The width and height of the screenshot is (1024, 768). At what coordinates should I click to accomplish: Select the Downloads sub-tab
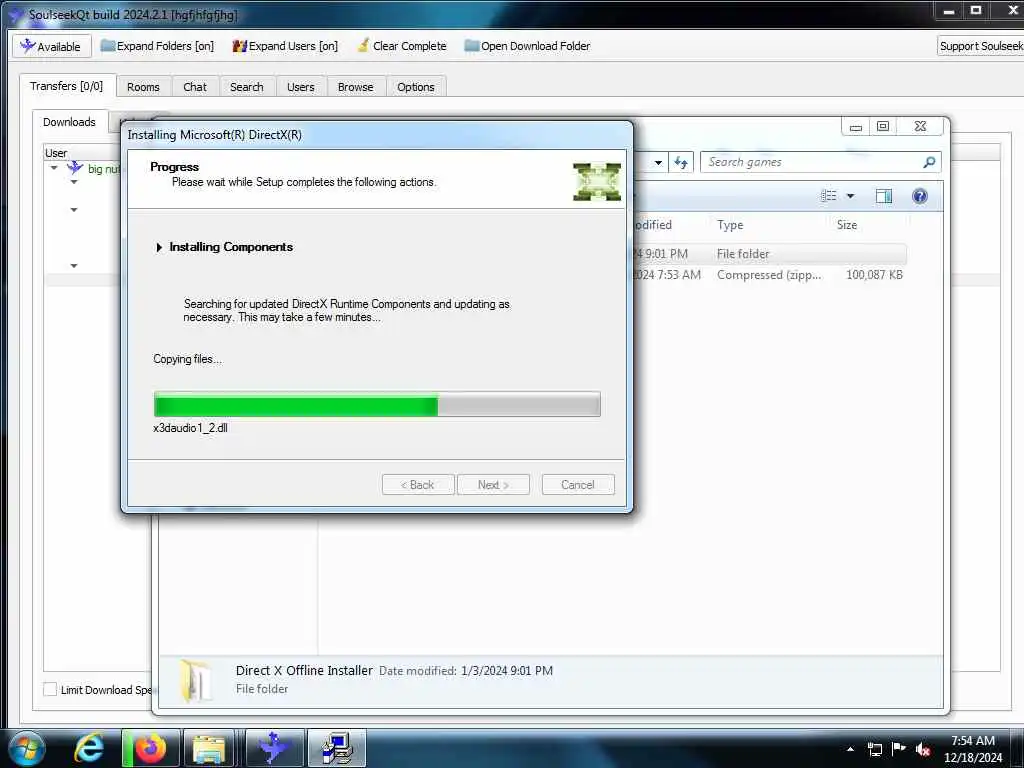click(69, 122)
